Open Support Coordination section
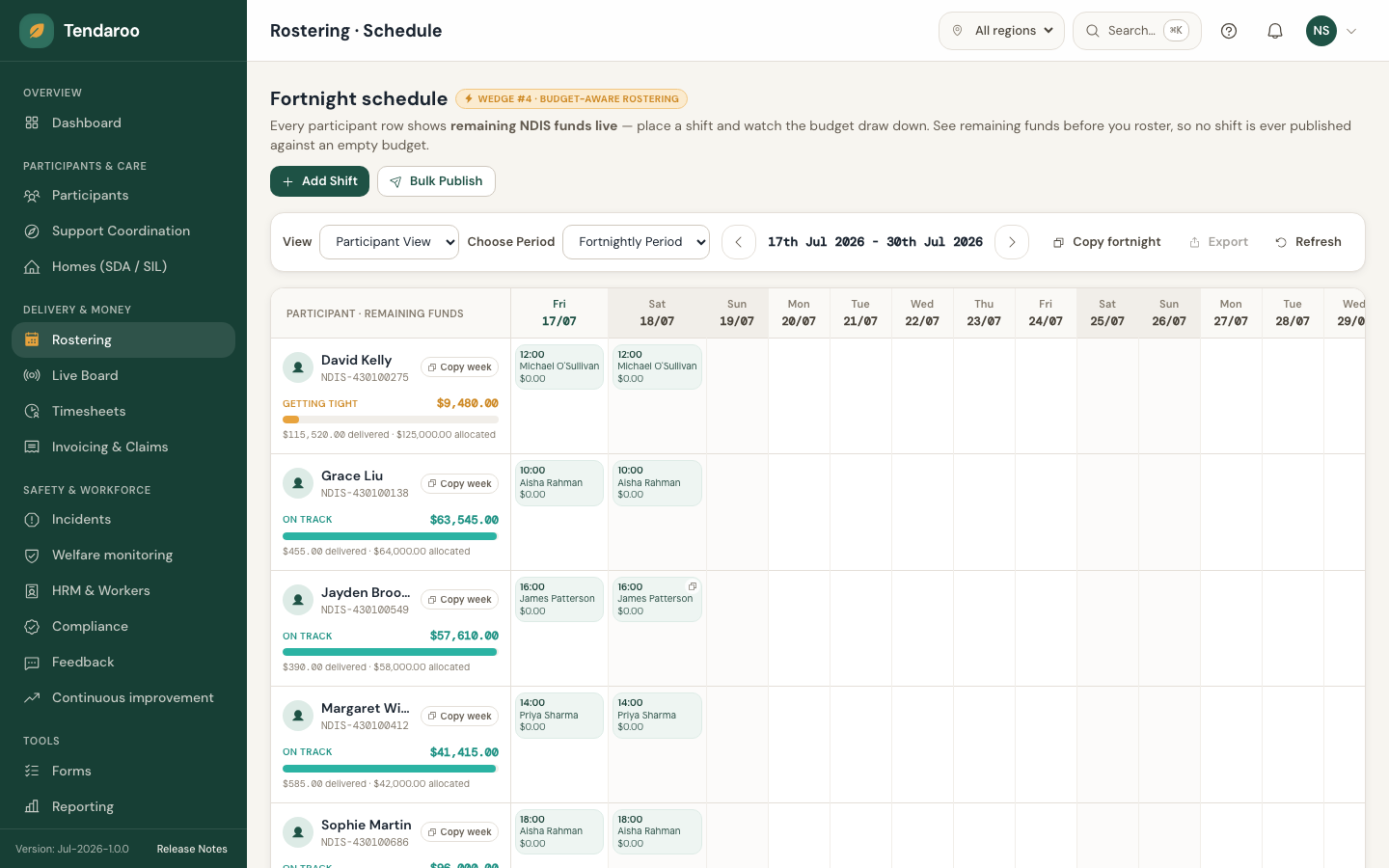This screenshot has height=868, width=1389. click(123, 231)
